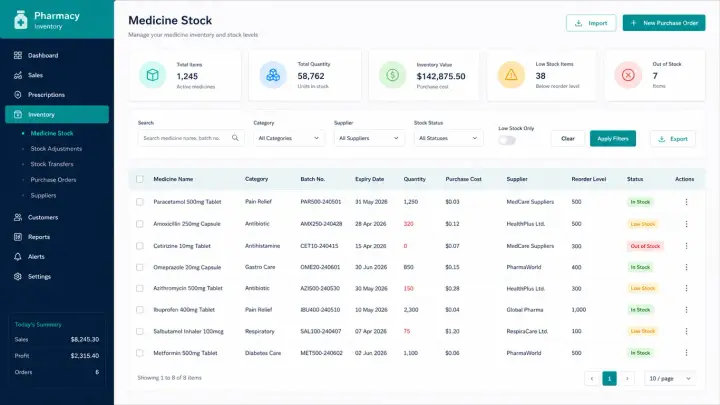Click batch number PAR500-240501
Image resolution: width=720 pixels, height=405 pixels.
[321, 202]
